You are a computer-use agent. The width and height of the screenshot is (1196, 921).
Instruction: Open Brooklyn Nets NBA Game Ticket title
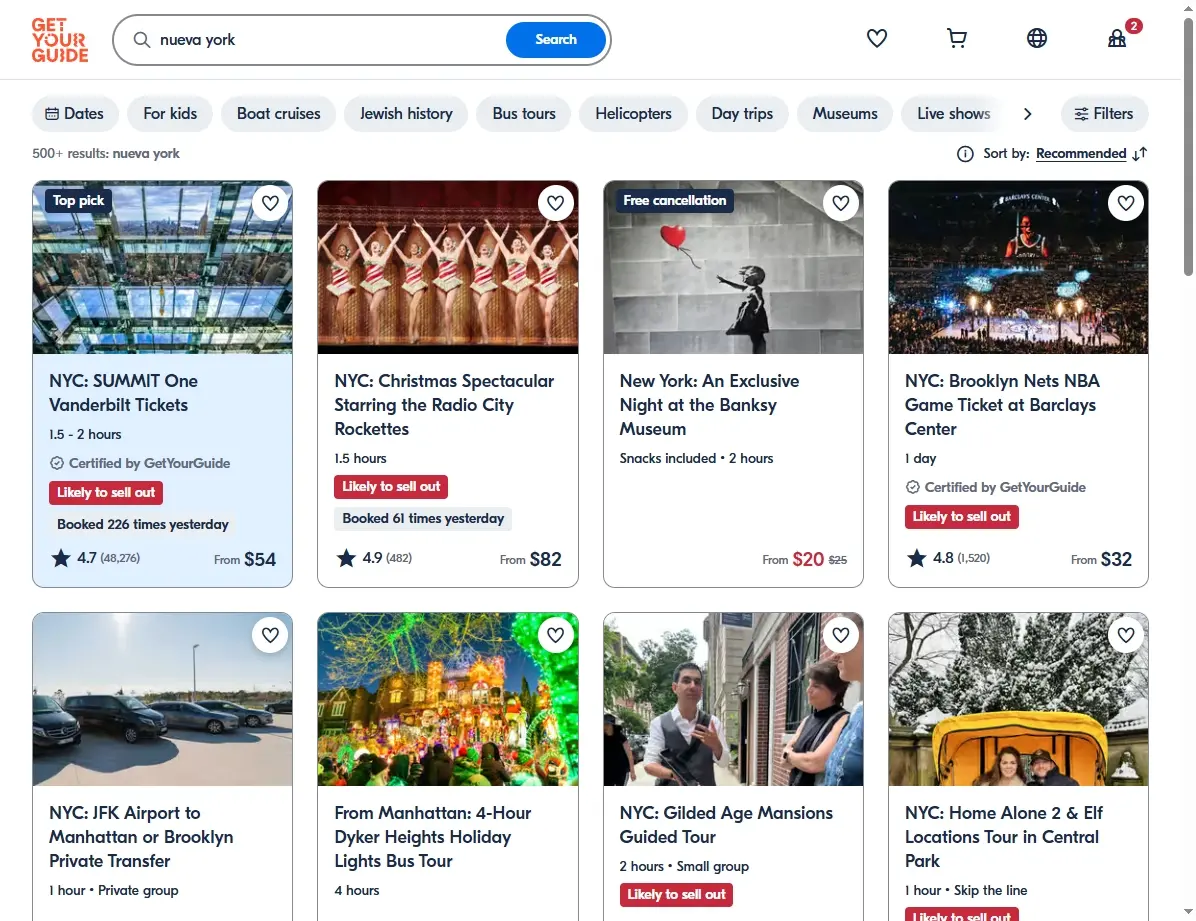point(1002,405)
